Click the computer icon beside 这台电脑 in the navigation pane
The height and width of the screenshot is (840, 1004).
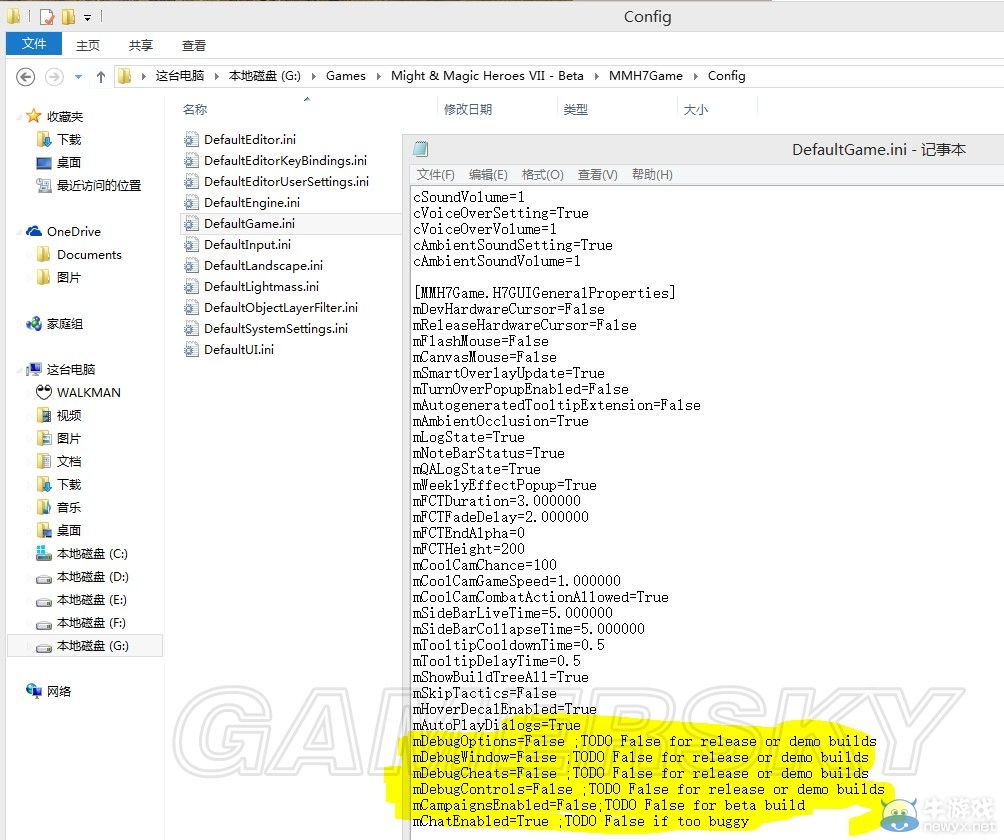[x=34, y=369]
